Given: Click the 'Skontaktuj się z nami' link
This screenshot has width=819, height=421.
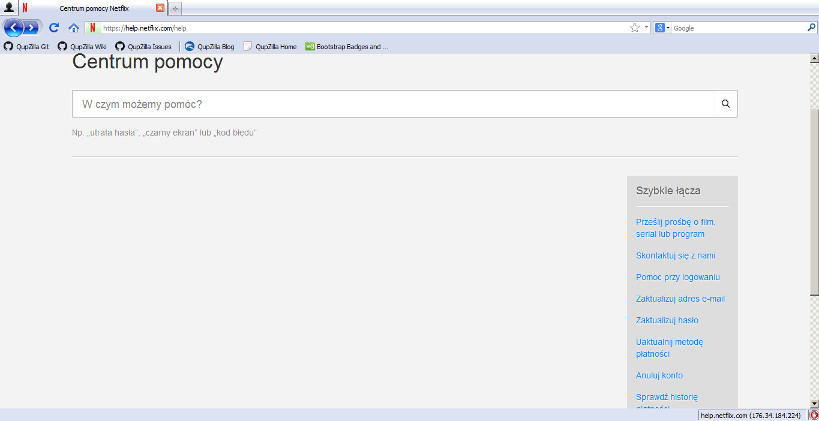Looking at the screenshot, I should [675, 255].
